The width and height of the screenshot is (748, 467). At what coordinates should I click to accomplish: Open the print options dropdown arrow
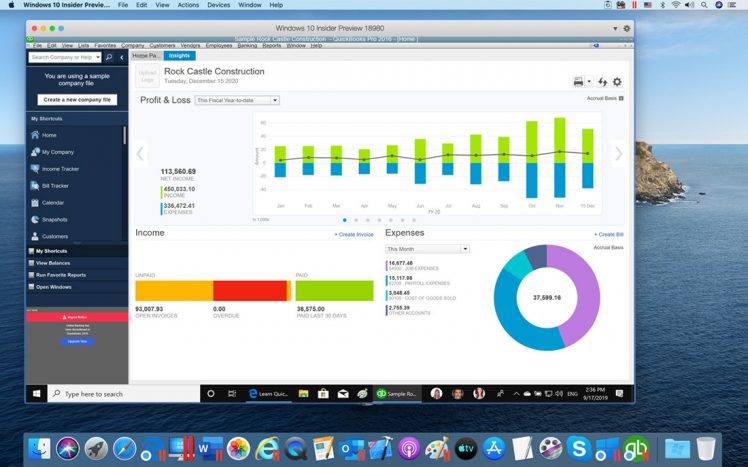[589, 82]
